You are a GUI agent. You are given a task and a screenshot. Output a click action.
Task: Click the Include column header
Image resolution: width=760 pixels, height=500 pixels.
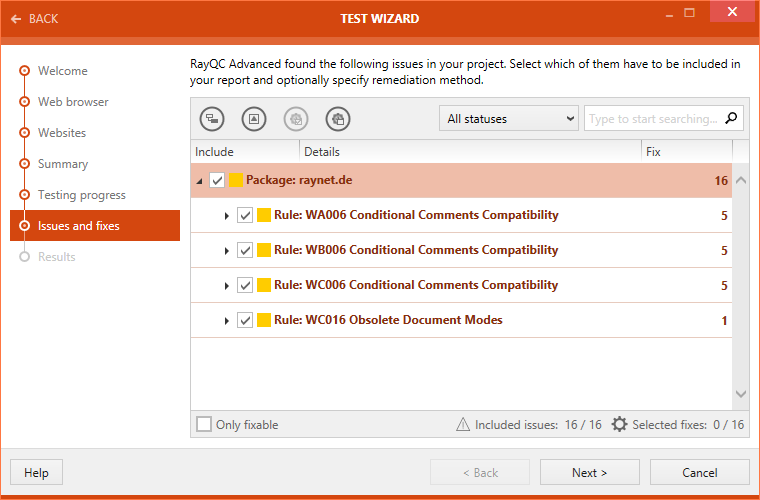[245, 152]
